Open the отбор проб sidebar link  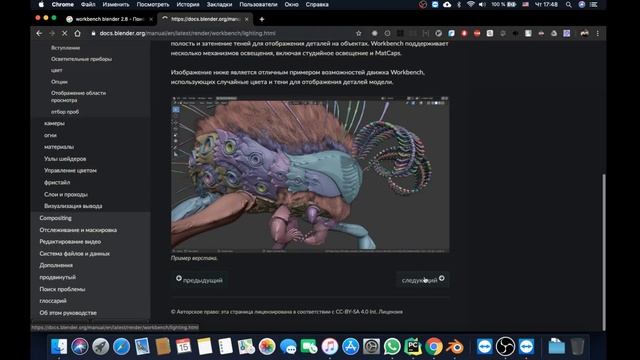(x=65, y=111)
